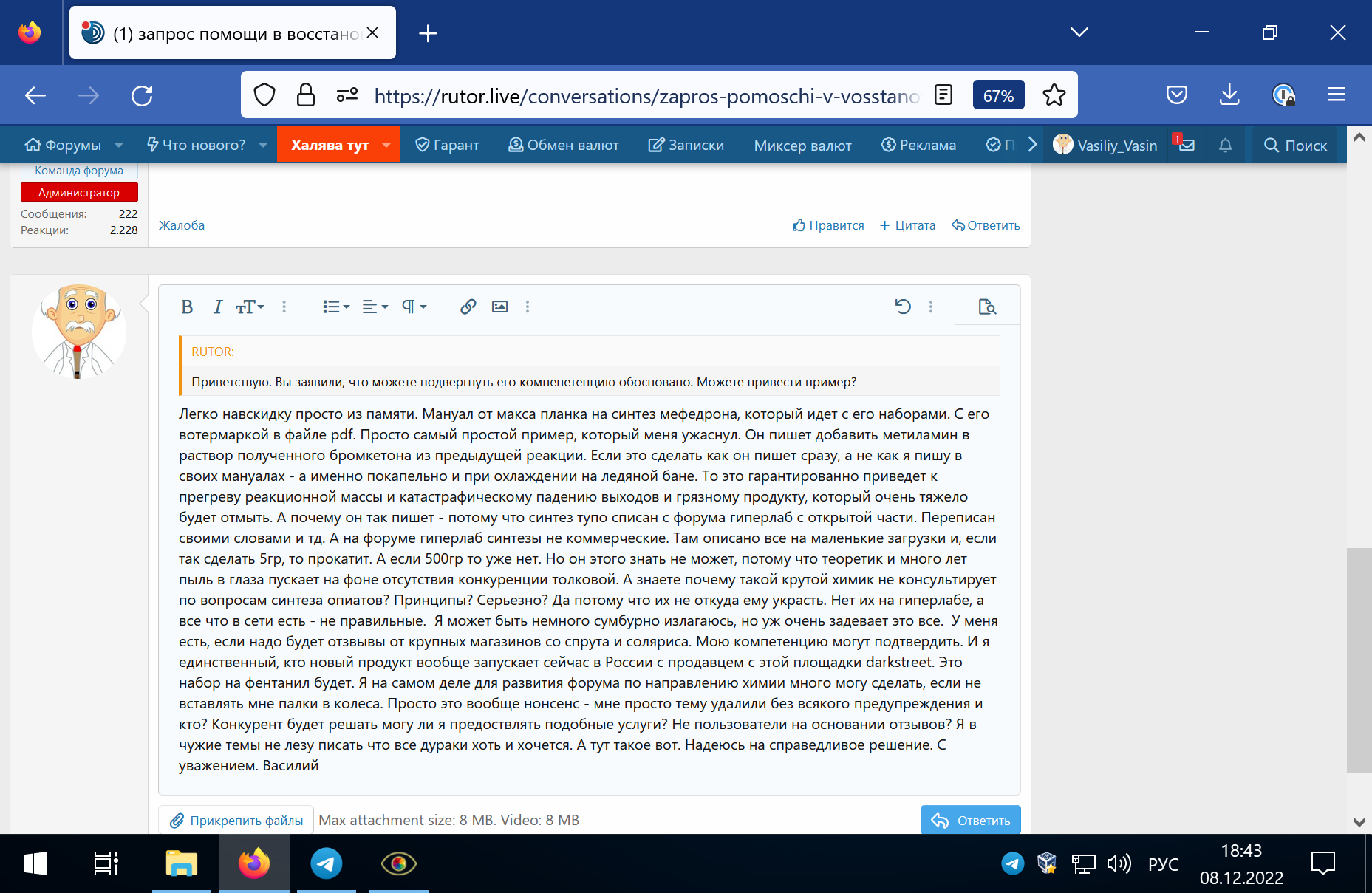This screenshot has width=1372, height=893.
Task: Toggle italic formatting in the reply editor
Action: click(x=217, y=307)
